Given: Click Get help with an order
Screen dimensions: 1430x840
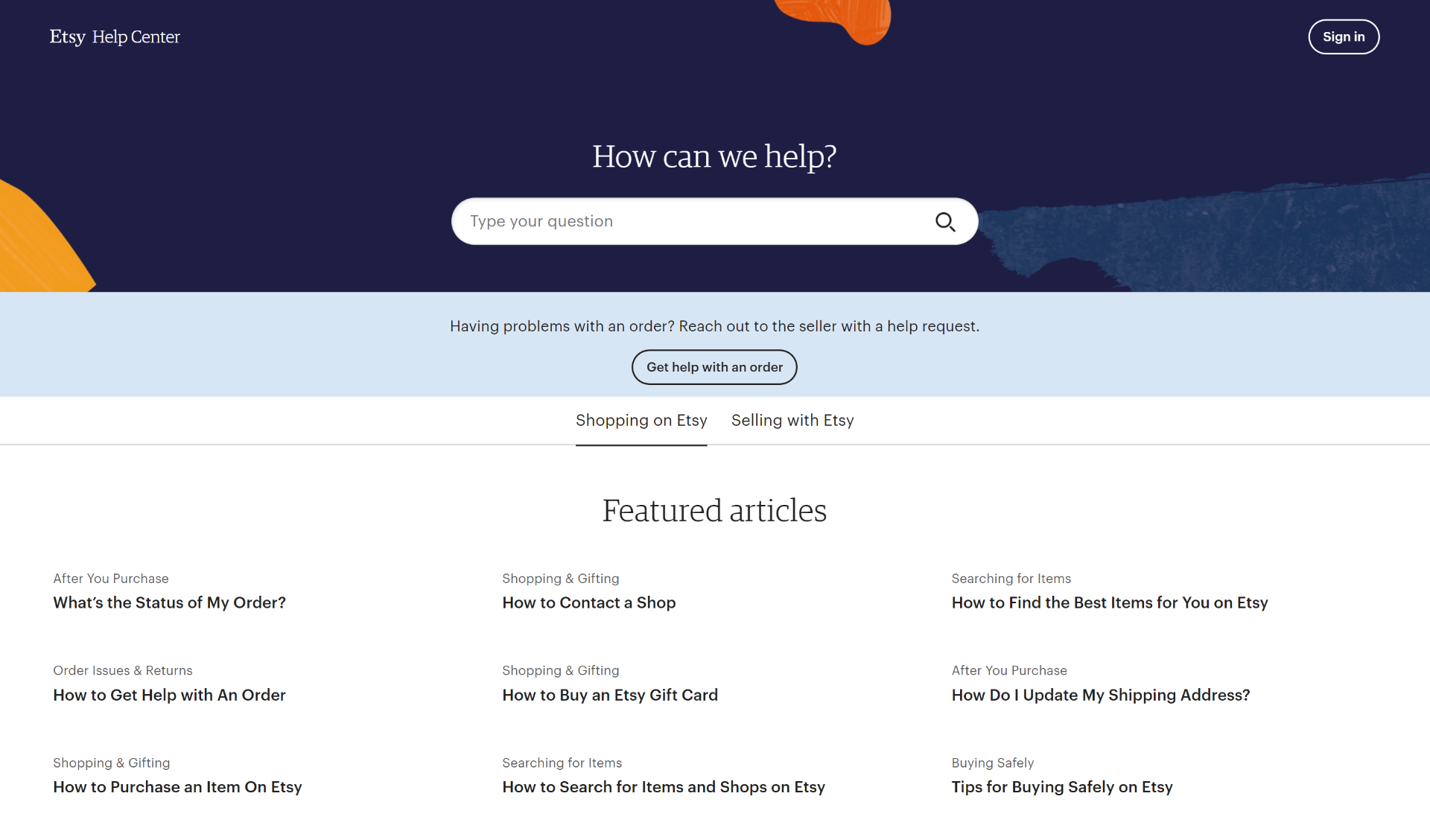Looking at the screenshot, I should [x=714, y=367].
